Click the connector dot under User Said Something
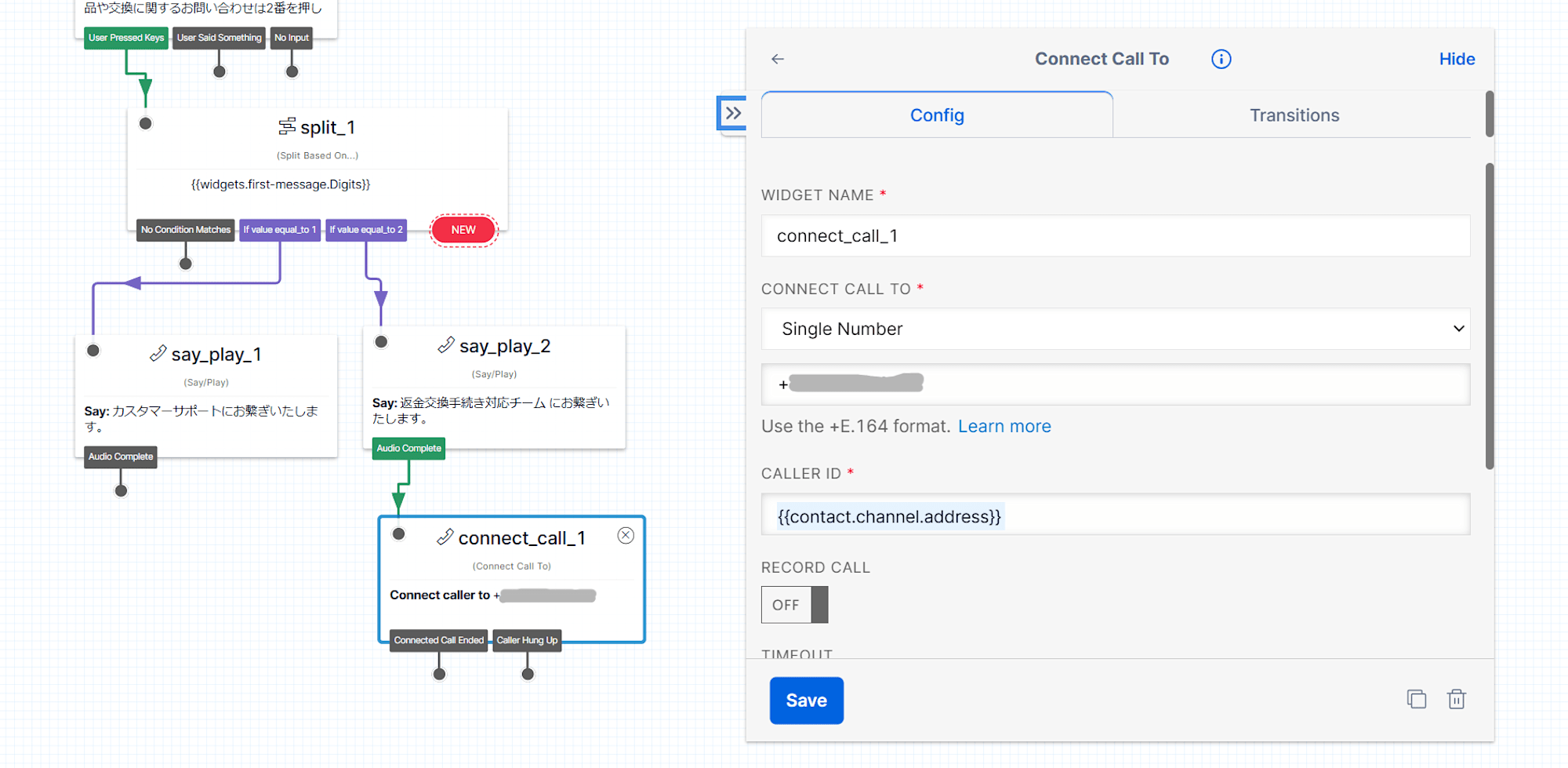This screenshot has width=1568, height=768. [x=220, y=71]
